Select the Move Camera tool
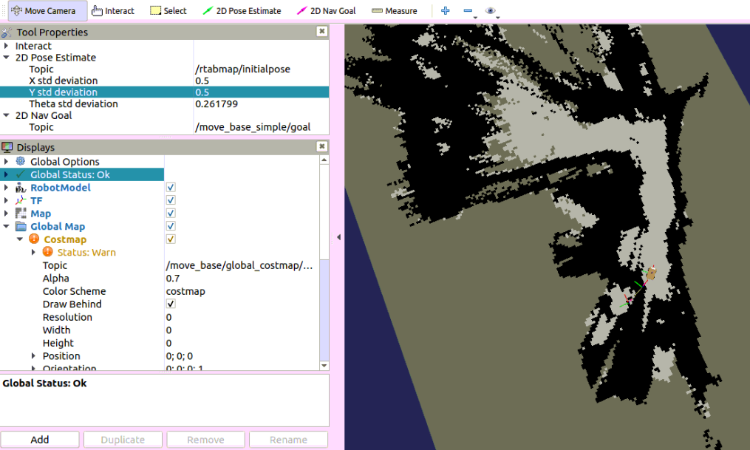 [x=42, y=11]
